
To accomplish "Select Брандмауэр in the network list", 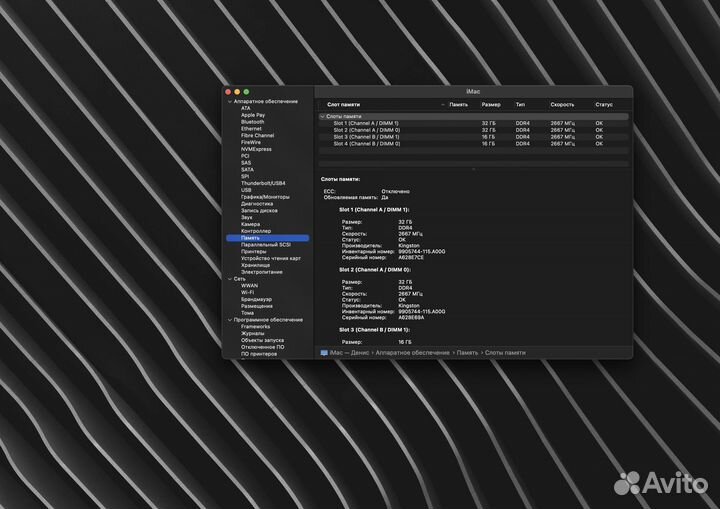I will [x=256, y=299].
